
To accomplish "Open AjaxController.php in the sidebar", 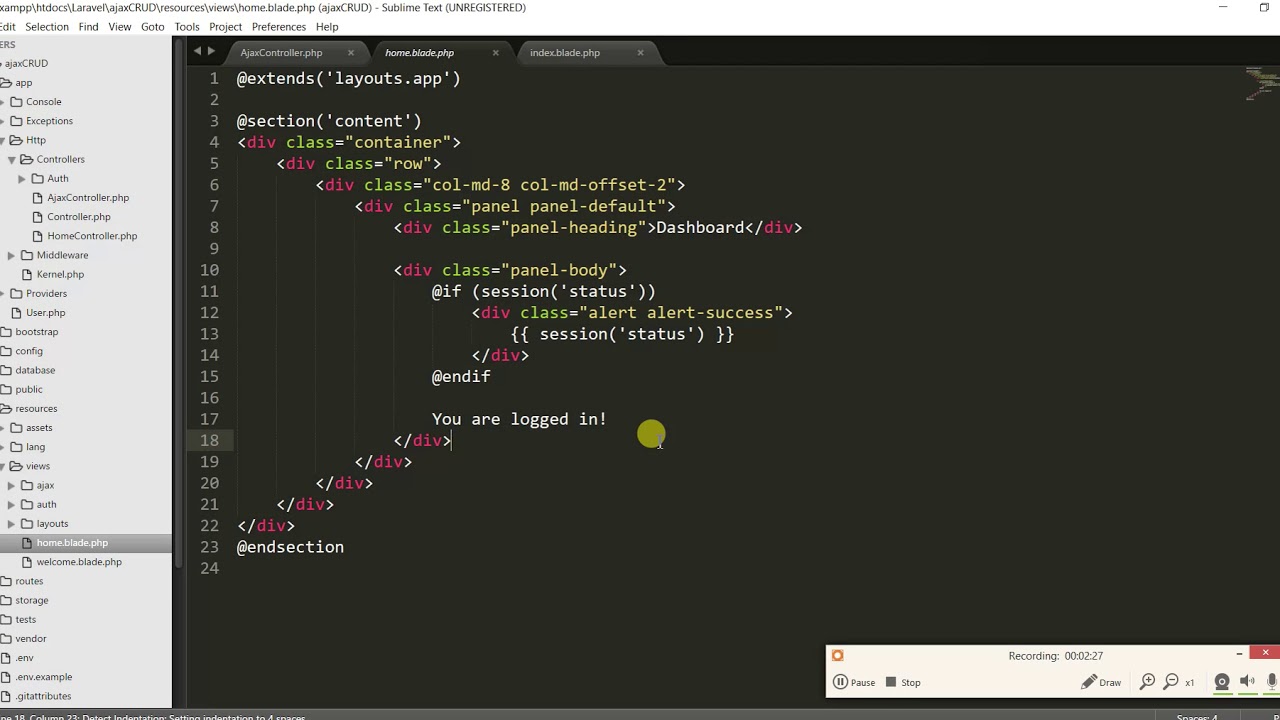I will [x=88, y=198].
